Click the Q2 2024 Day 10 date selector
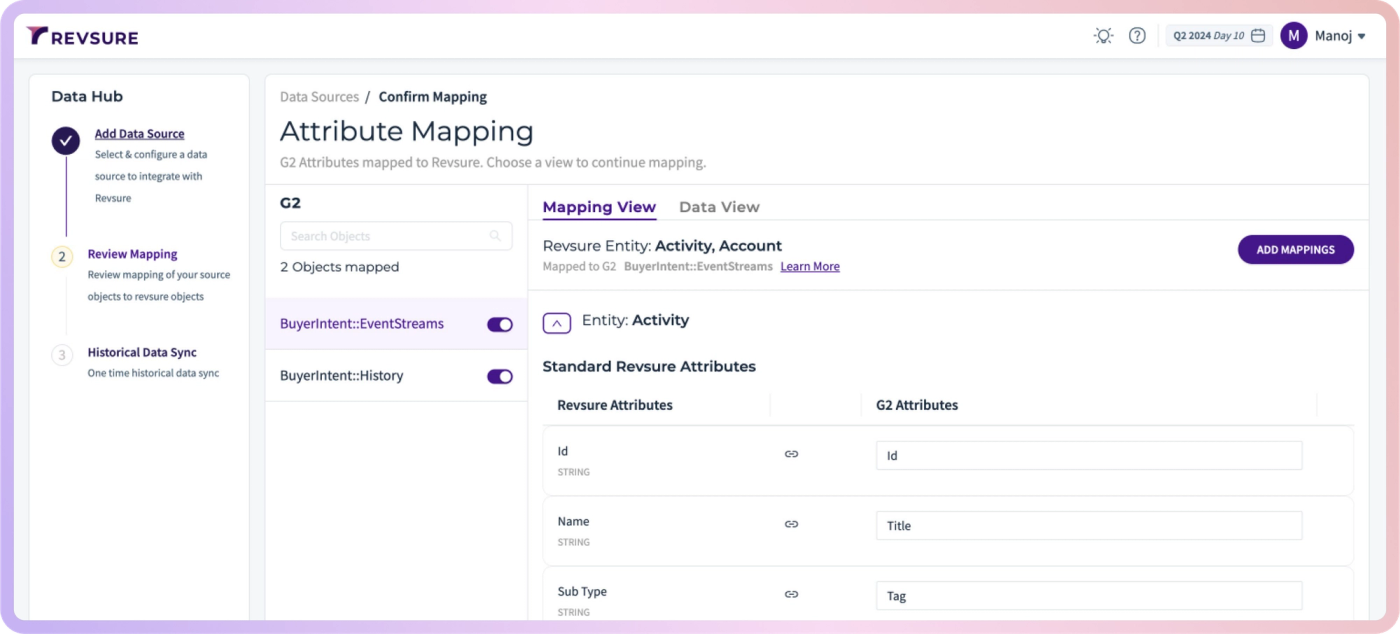 pyautogui.click(x=1219, y=36)
